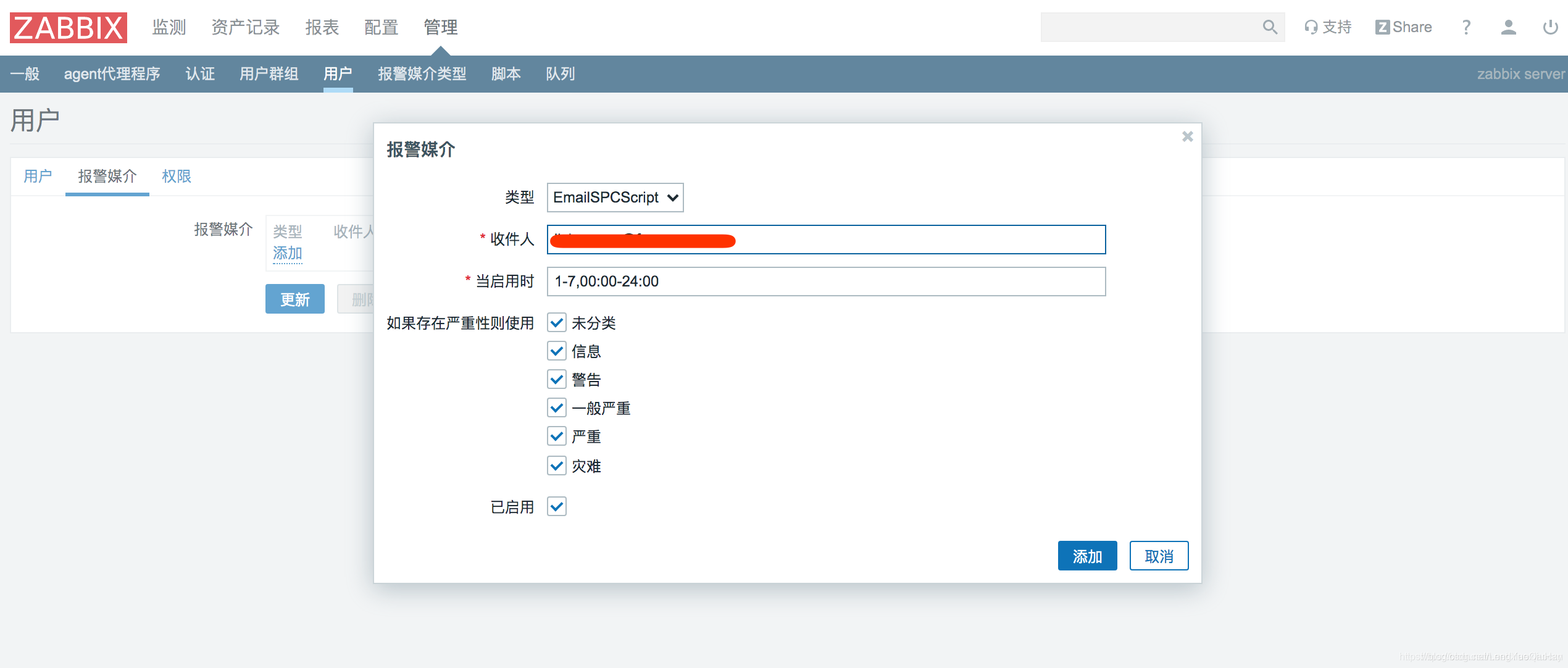The image size is (1568, 668).
Task: Open the 类型 EmailSPCScript dropdown
Action: coord(615,198)
